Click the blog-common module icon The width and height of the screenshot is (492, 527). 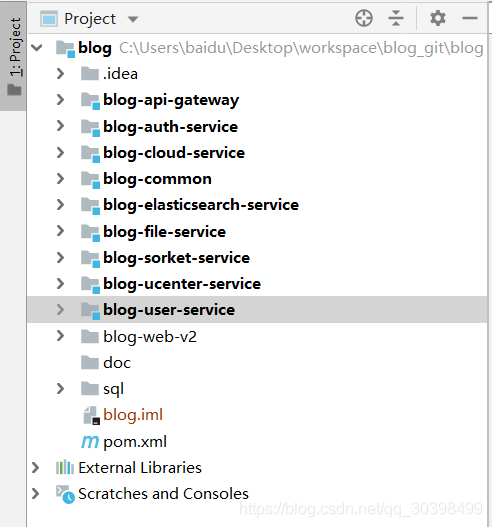90,180
